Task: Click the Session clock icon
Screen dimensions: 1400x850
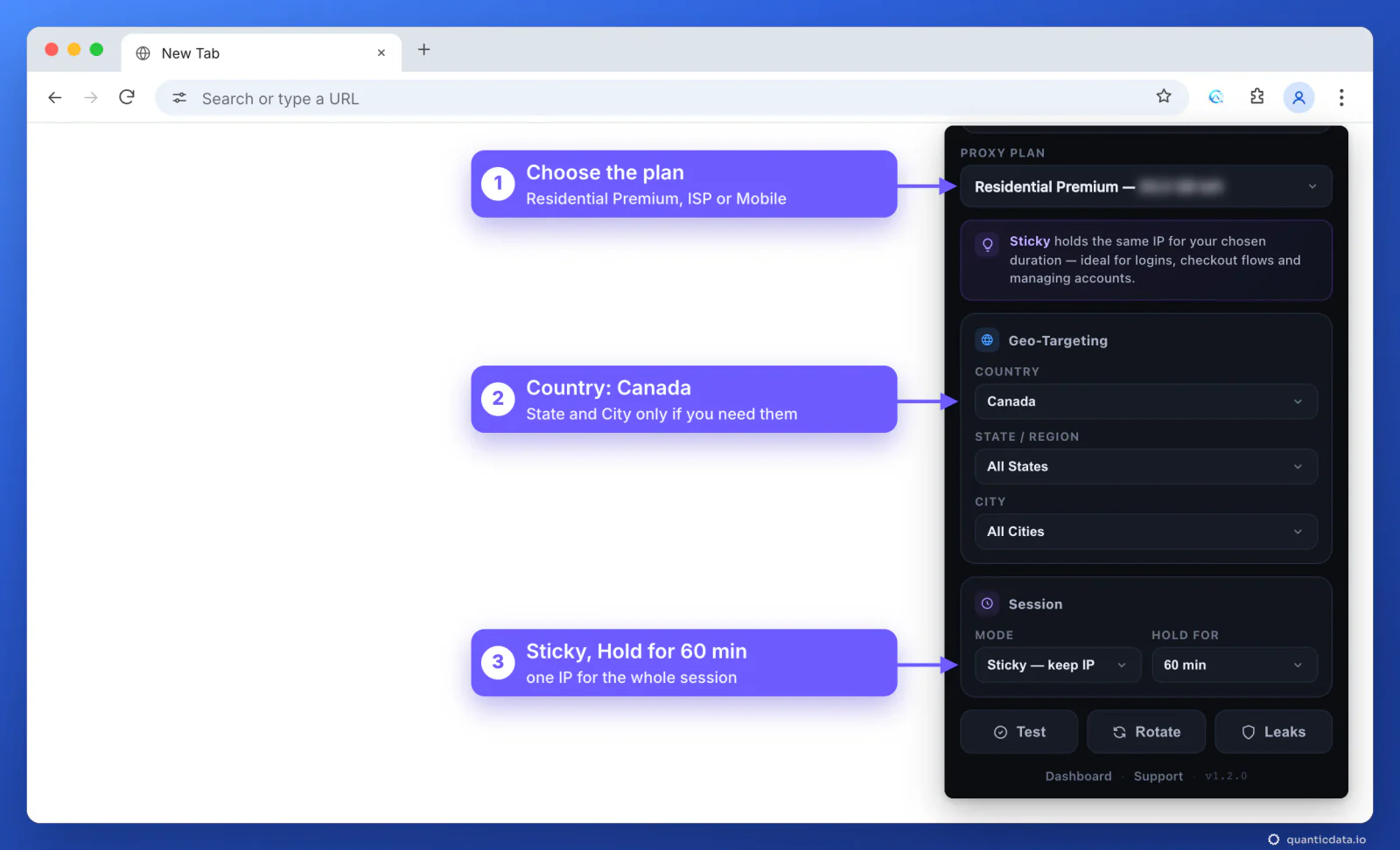Action: pos(987,603)
